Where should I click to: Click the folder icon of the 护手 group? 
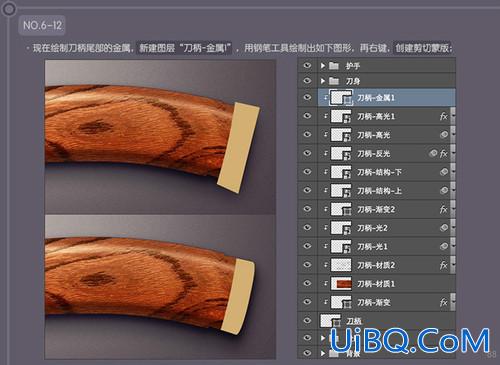coord(334,66)
